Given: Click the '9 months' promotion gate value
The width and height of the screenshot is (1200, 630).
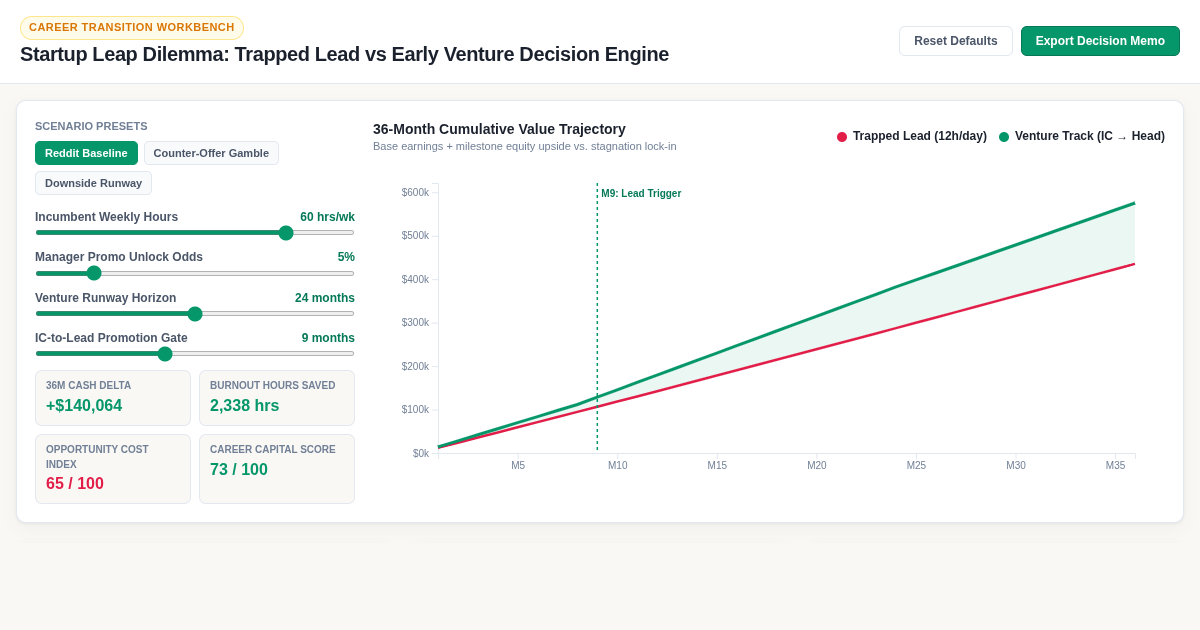Looking at the screenshot, I should click(x=328, y=338).
